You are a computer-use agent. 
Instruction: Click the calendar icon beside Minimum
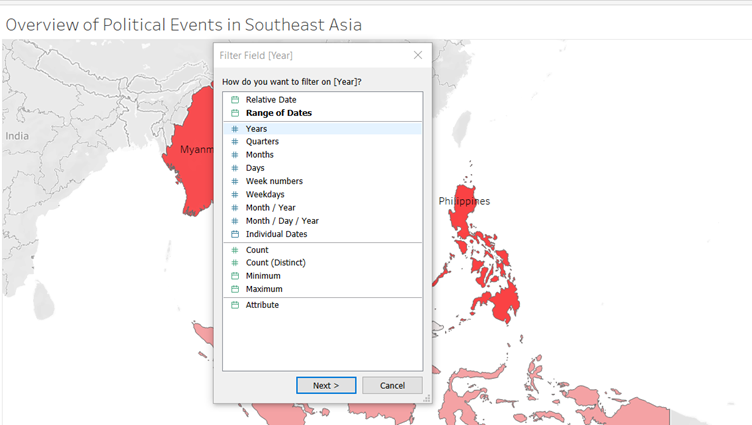235,276
